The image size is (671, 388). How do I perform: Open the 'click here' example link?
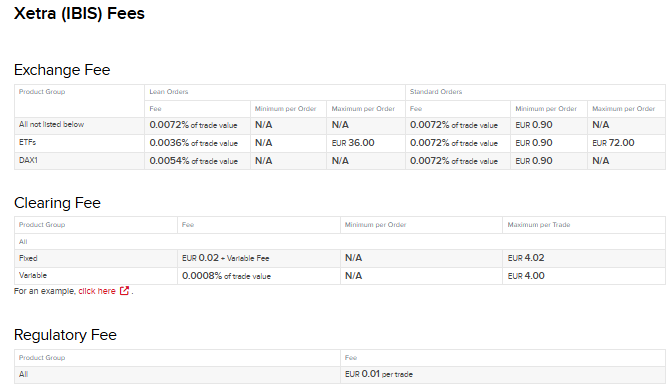point(97,291)
